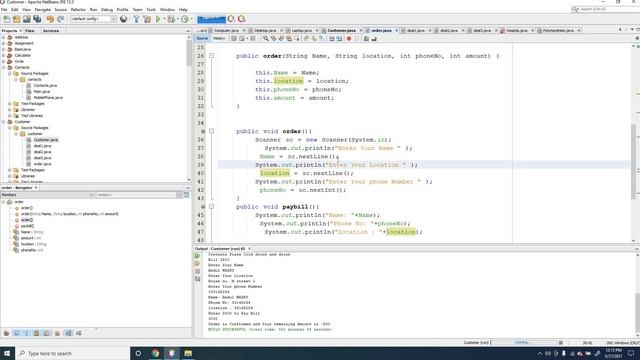Image resolution: width=640 pixels, height=360 pixels.
Task: Click the Type here to search box
Action: point(73,353)
